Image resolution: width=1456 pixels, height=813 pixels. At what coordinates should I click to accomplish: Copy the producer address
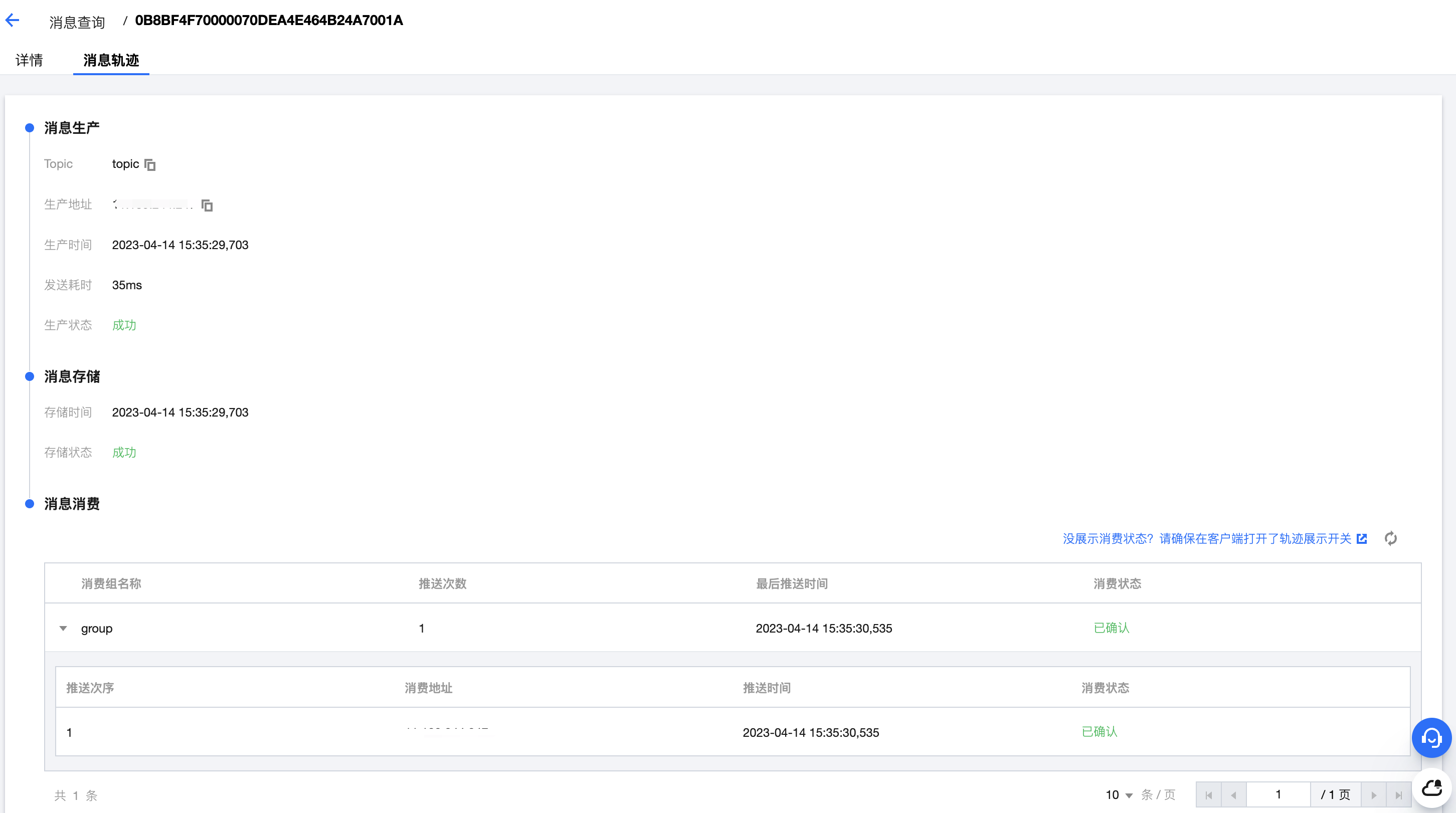(207, 205)
